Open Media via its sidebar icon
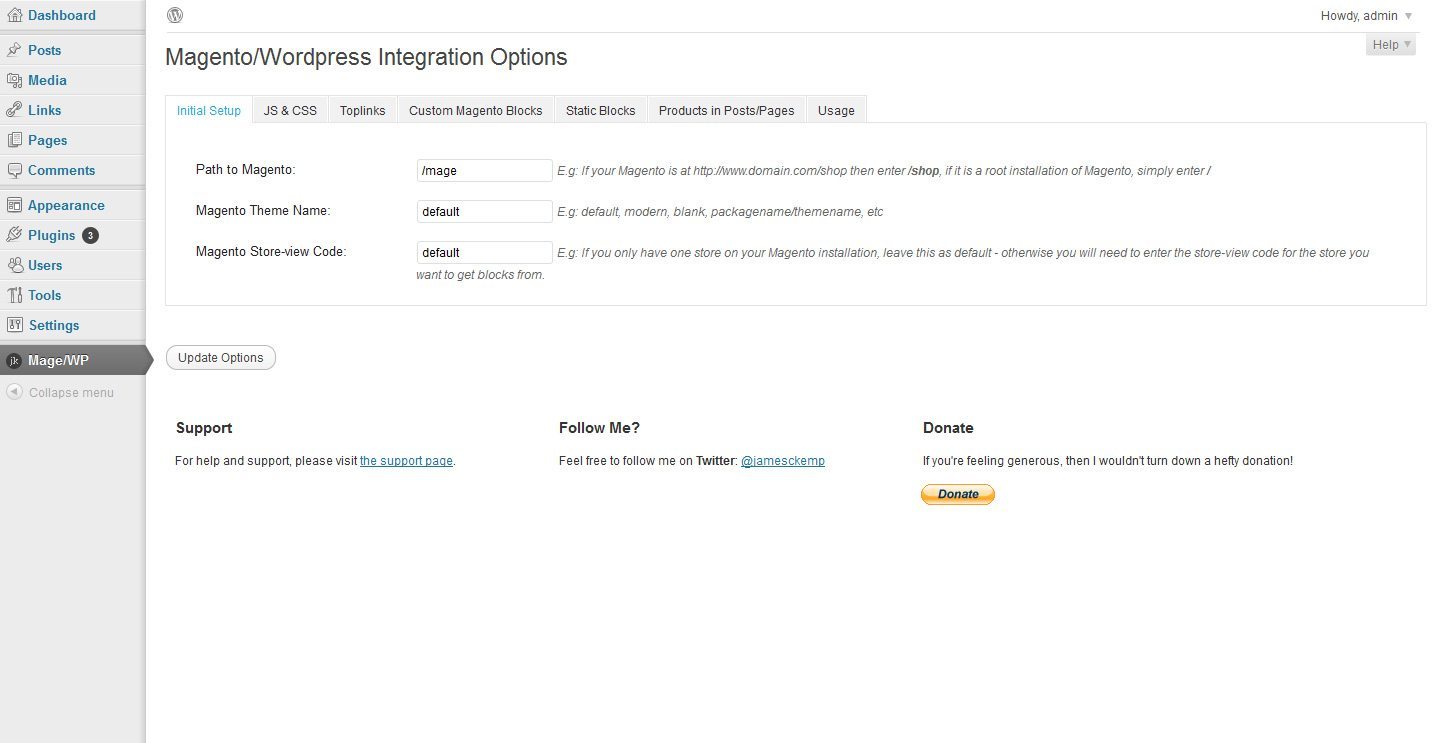Viewport: 1440px width, 743px height. (x=14, y=80)
